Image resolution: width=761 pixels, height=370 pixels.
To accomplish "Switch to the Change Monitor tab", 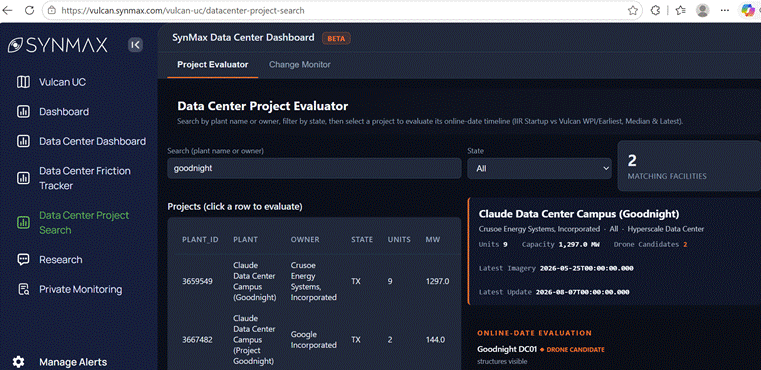I will (300, 65).
